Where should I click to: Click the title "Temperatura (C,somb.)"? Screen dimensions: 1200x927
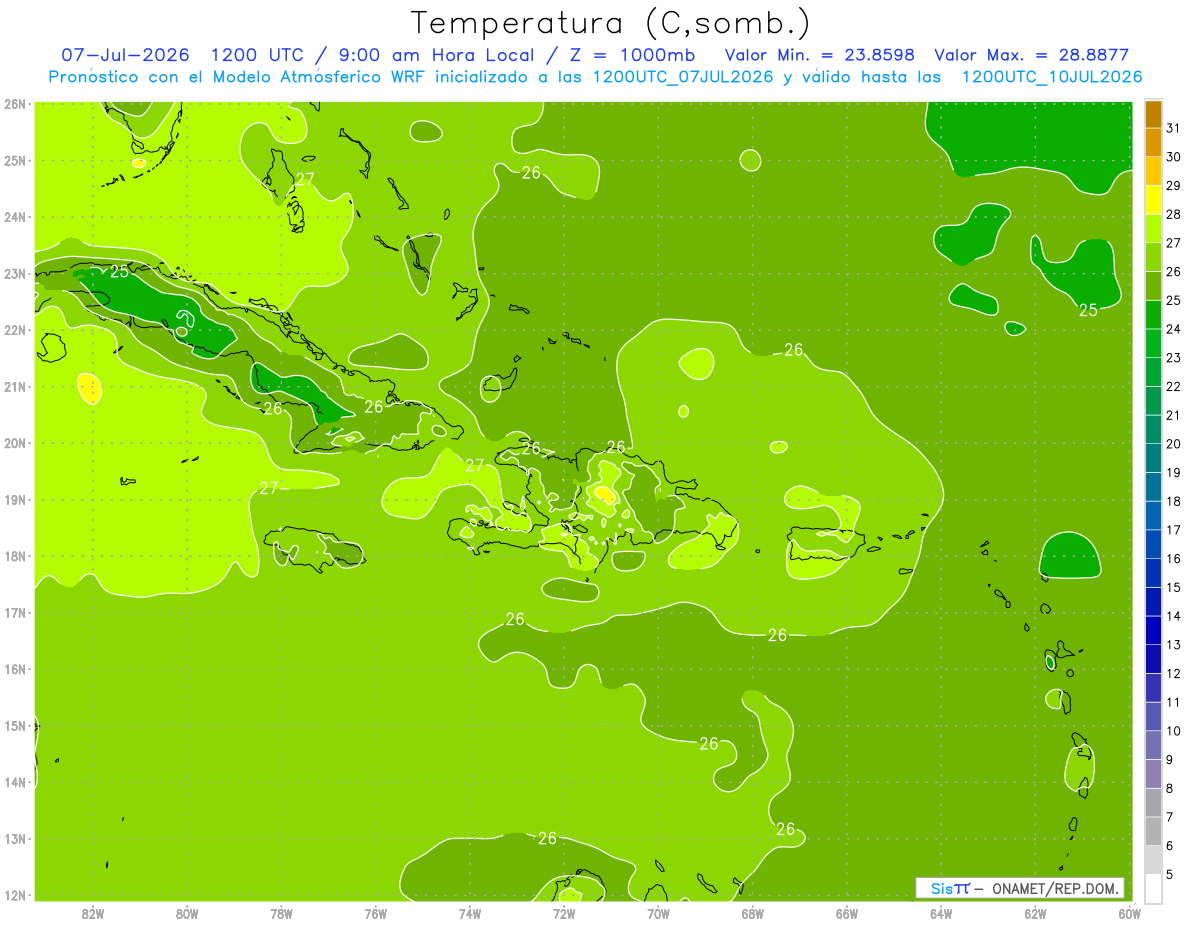pos(611,23)
